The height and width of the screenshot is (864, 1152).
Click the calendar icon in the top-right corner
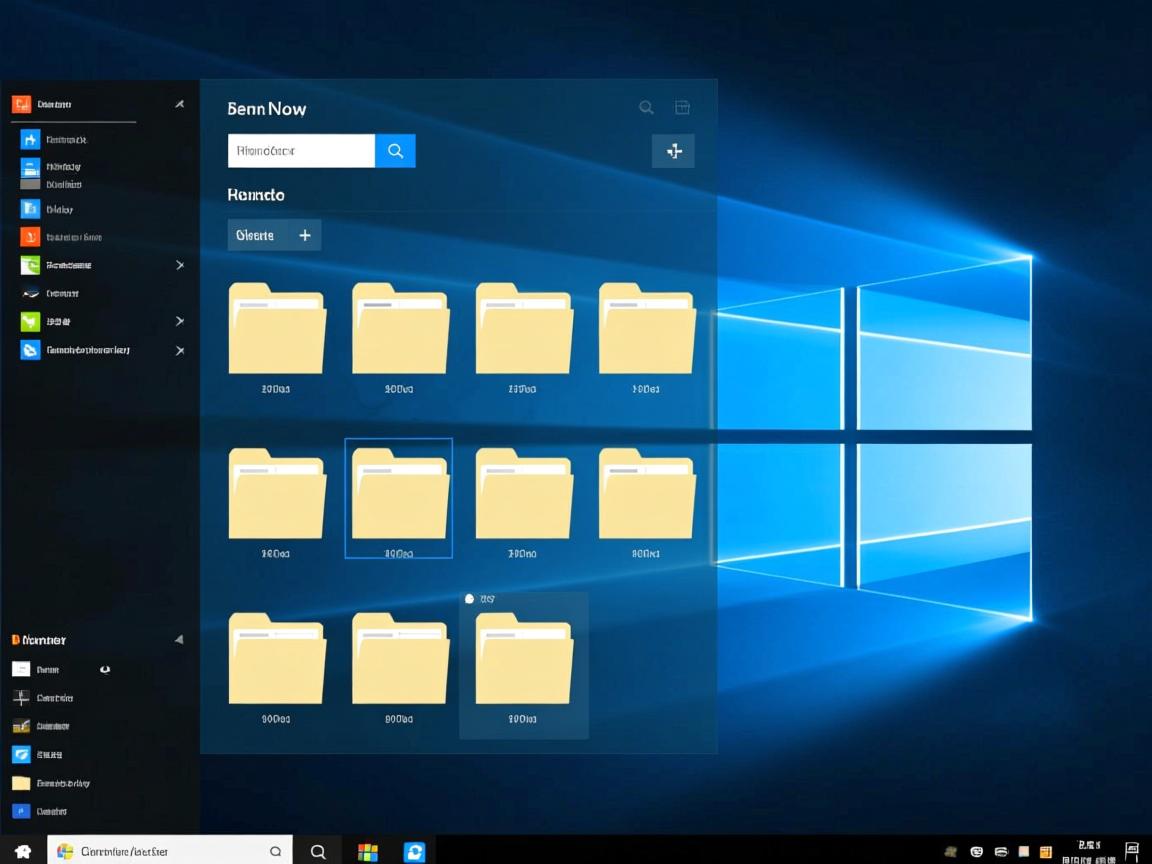coord(683,107)
